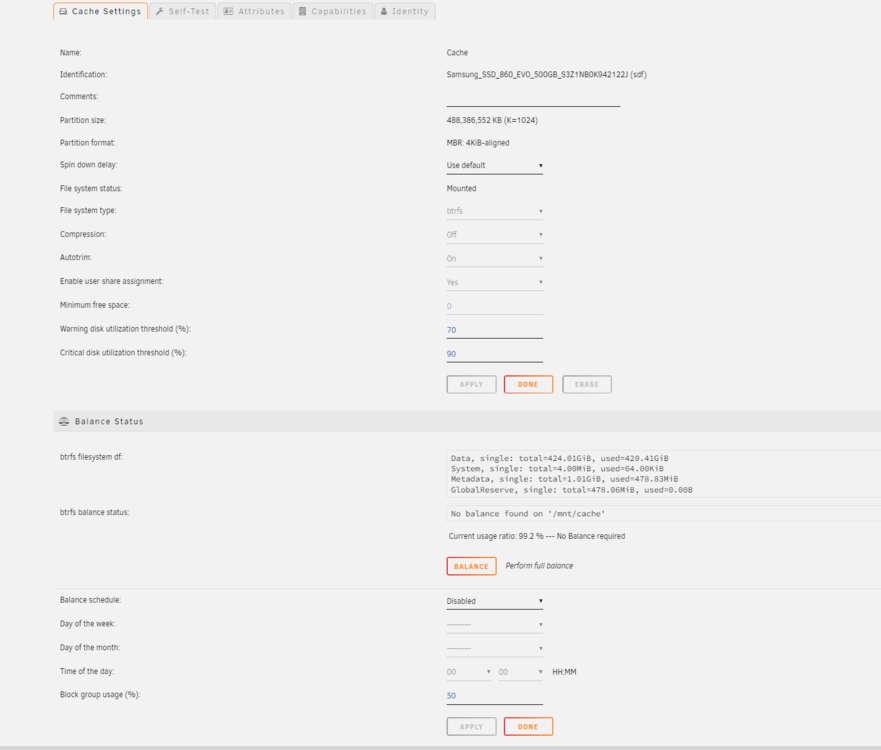This screenshot has height=750, width=881.
Task: Click the Samsung_SSD_860_EVO identification text
Action: coord(546,75)
